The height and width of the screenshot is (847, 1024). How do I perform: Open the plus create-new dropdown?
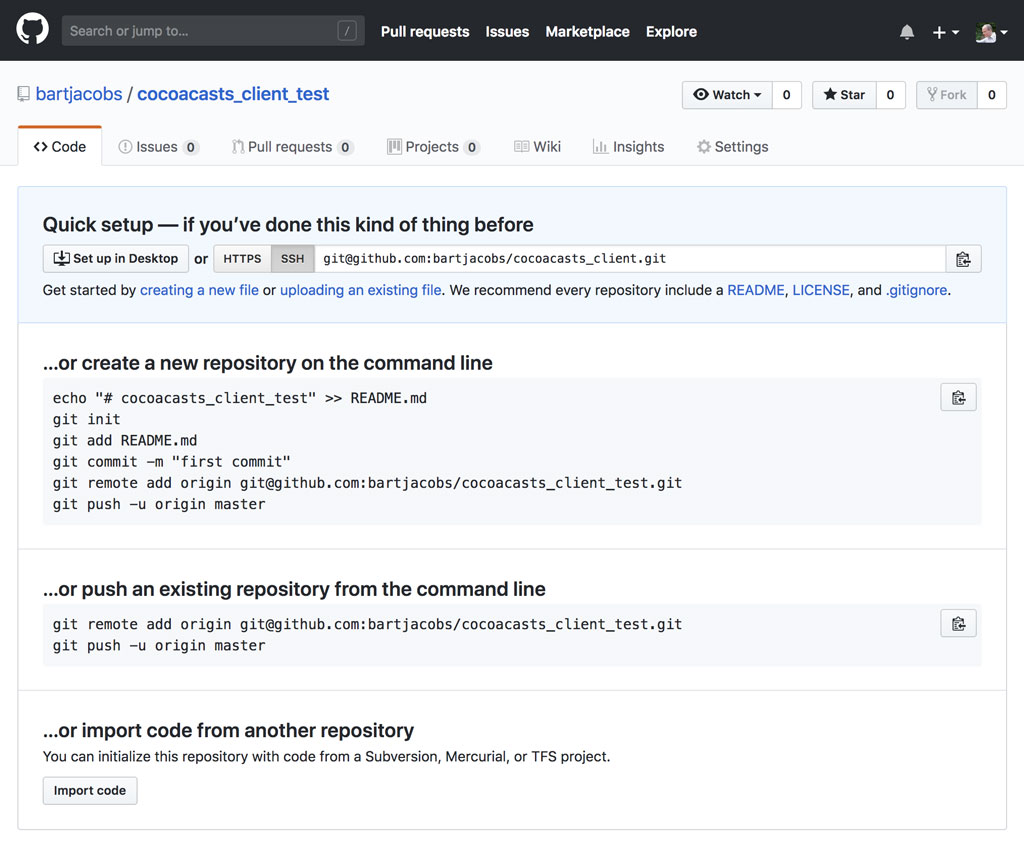pos(945,32)
